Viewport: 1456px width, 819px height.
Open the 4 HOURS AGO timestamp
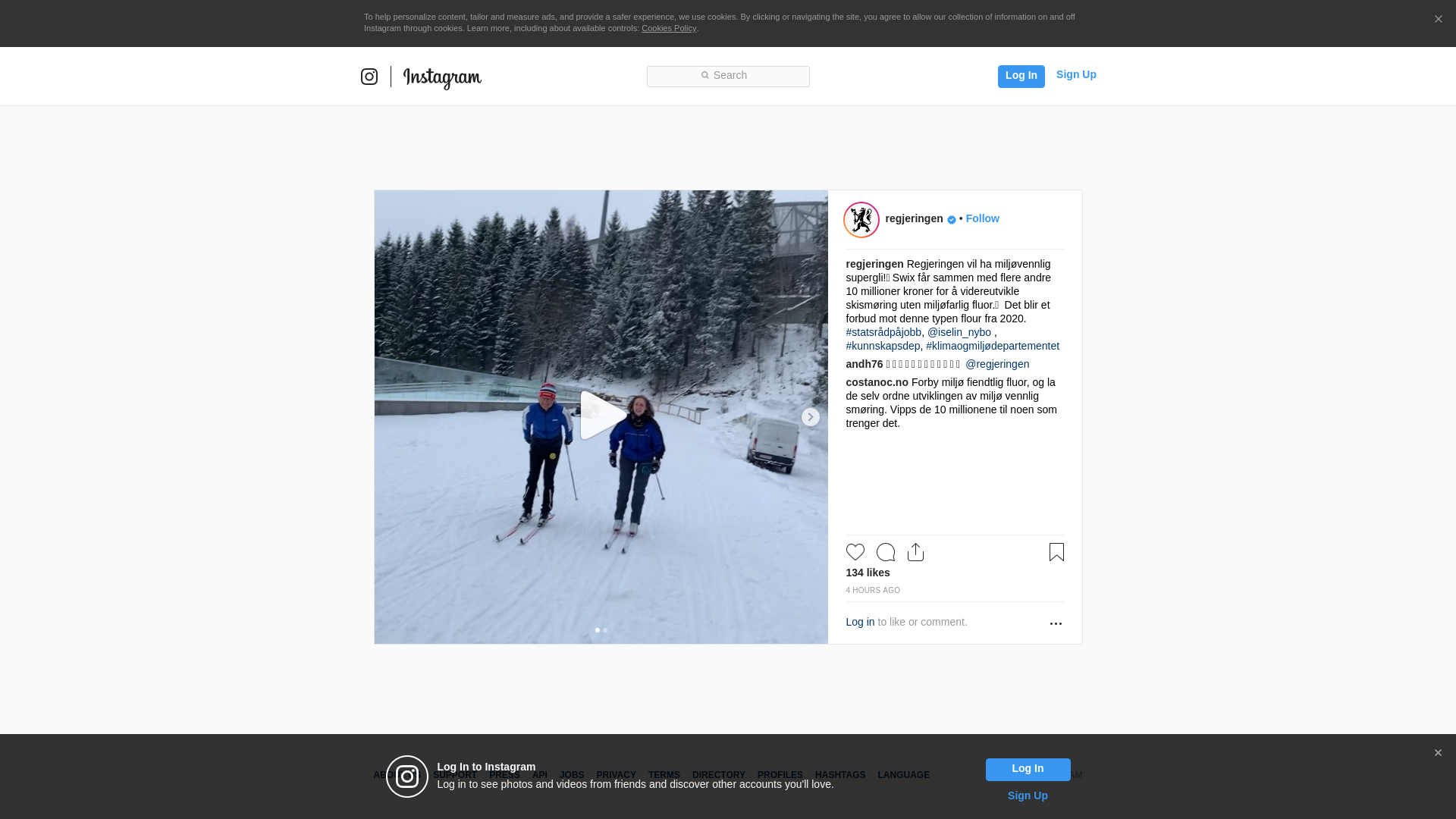point(873,590)
